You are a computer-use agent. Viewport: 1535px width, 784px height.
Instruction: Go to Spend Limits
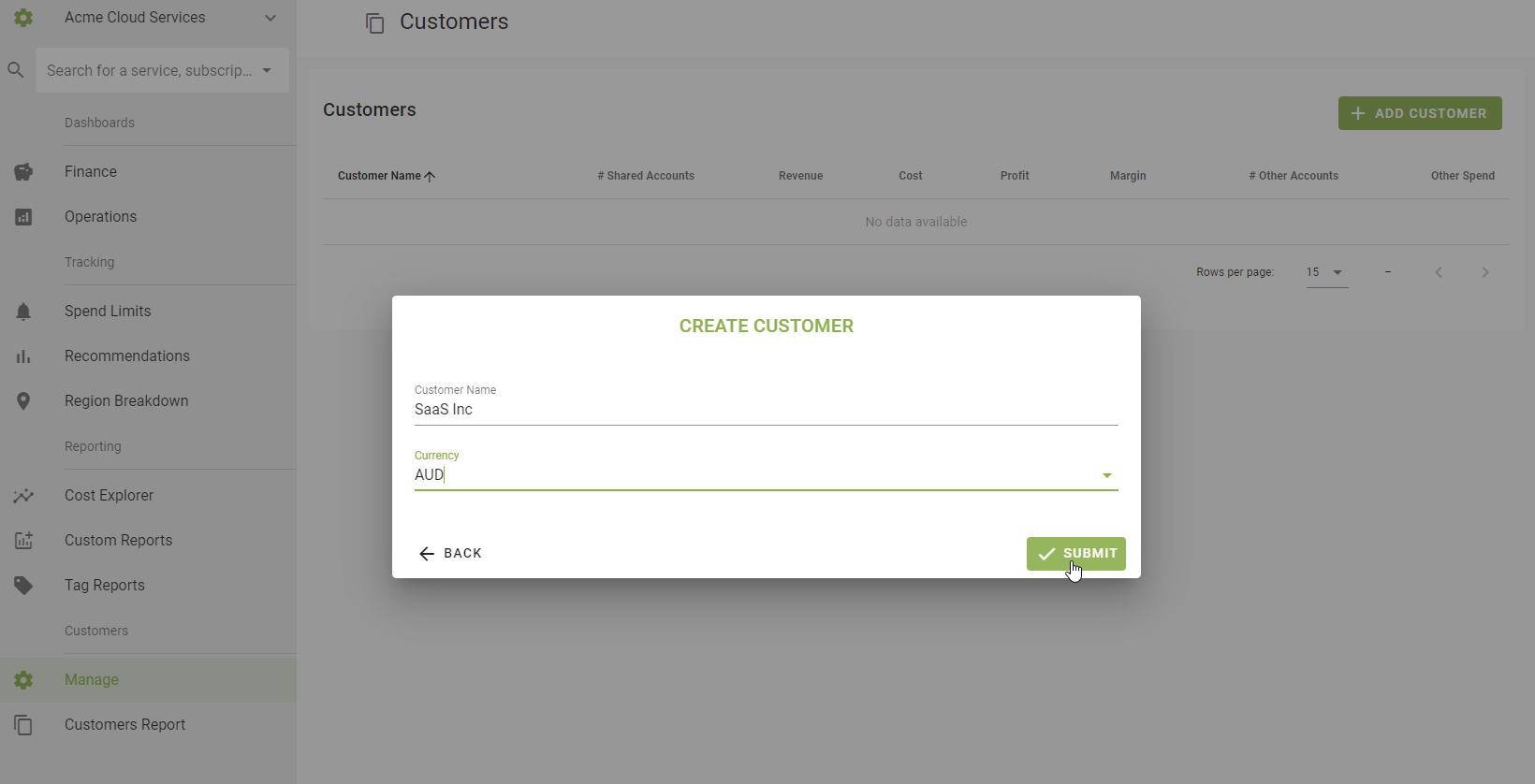pos(108,312)
